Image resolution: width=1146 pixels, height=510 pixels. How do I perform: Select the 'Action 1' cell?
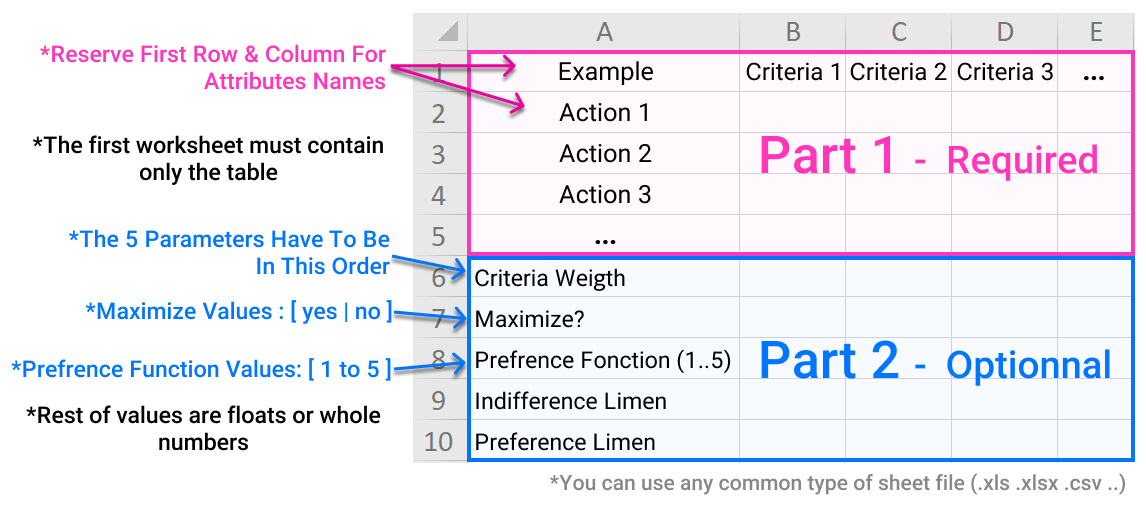pos(605,113)
